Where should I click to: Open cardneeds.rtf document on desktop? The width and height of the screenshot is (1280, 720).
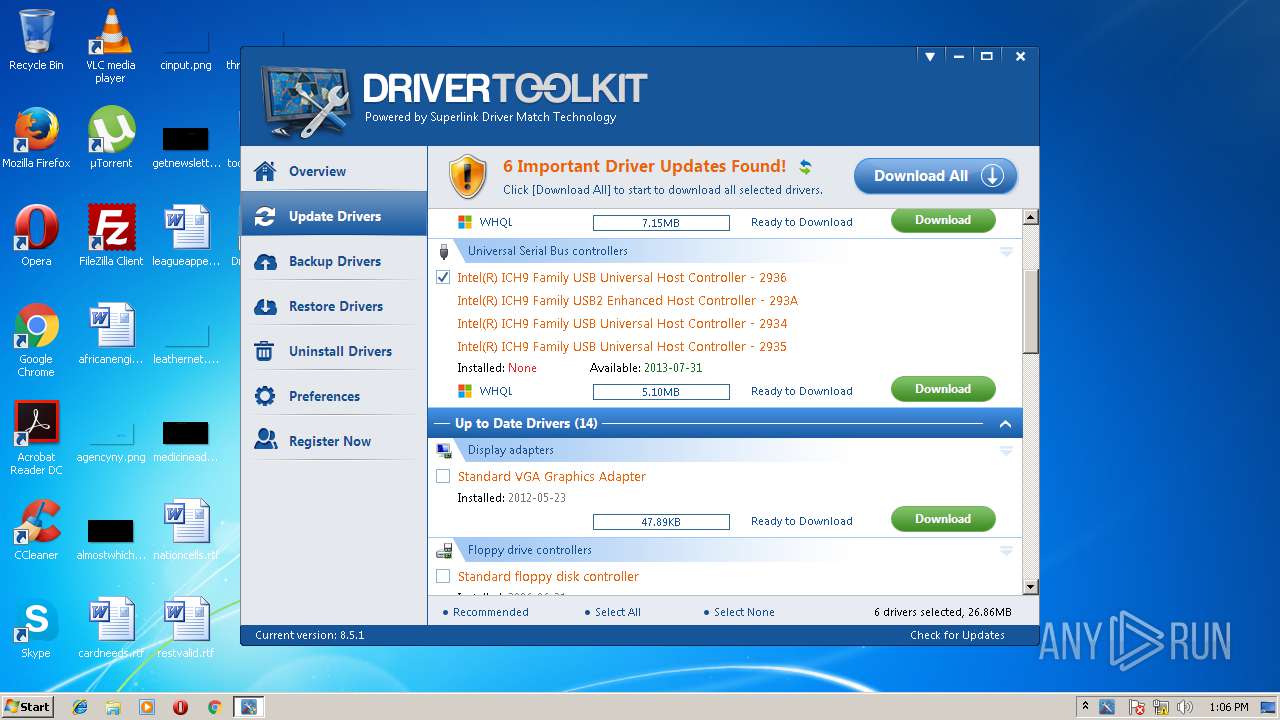click(x=110, y=628)
